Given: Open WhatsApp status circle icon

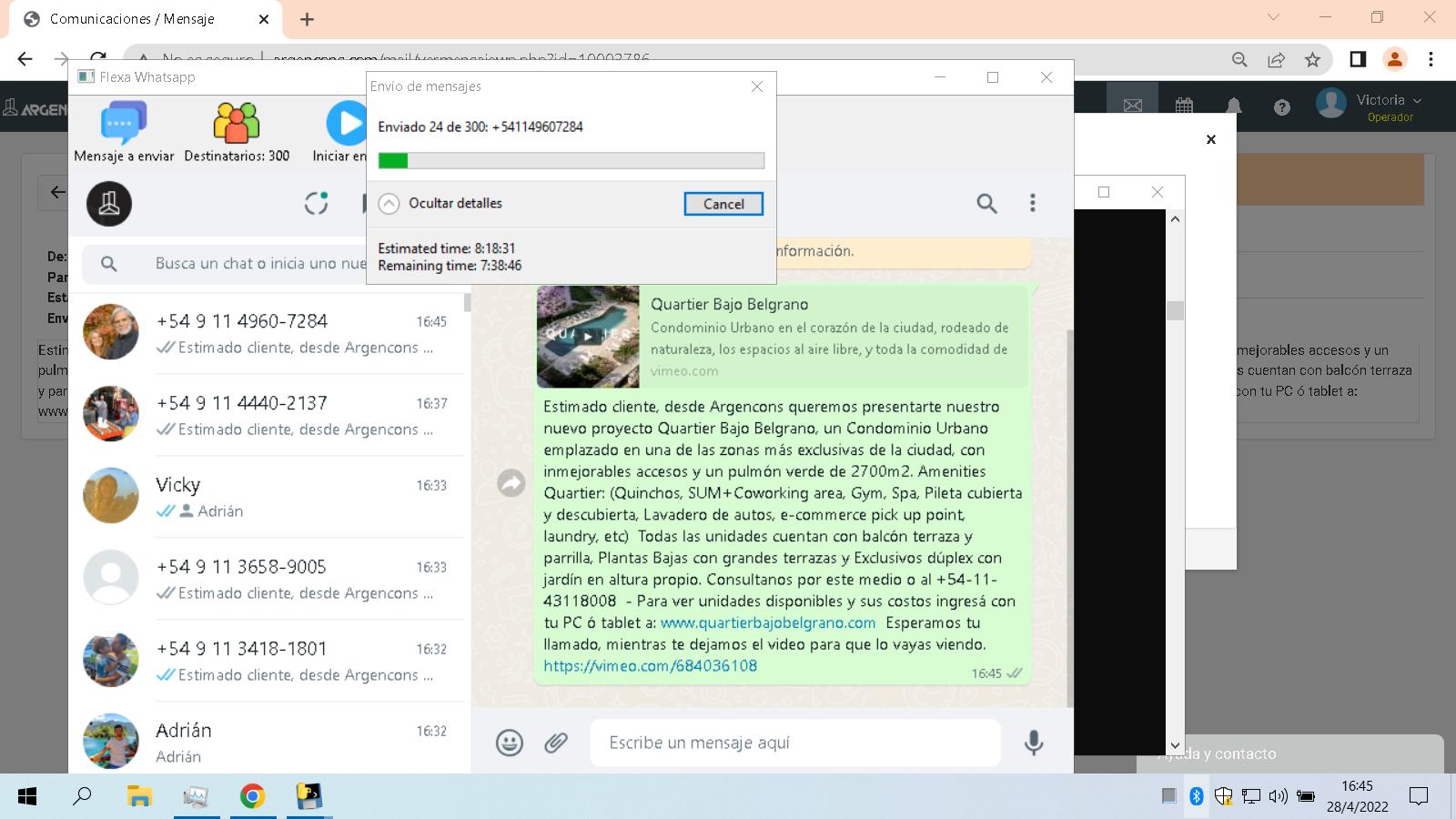Looking at the screenshot, I should [316, 203].
